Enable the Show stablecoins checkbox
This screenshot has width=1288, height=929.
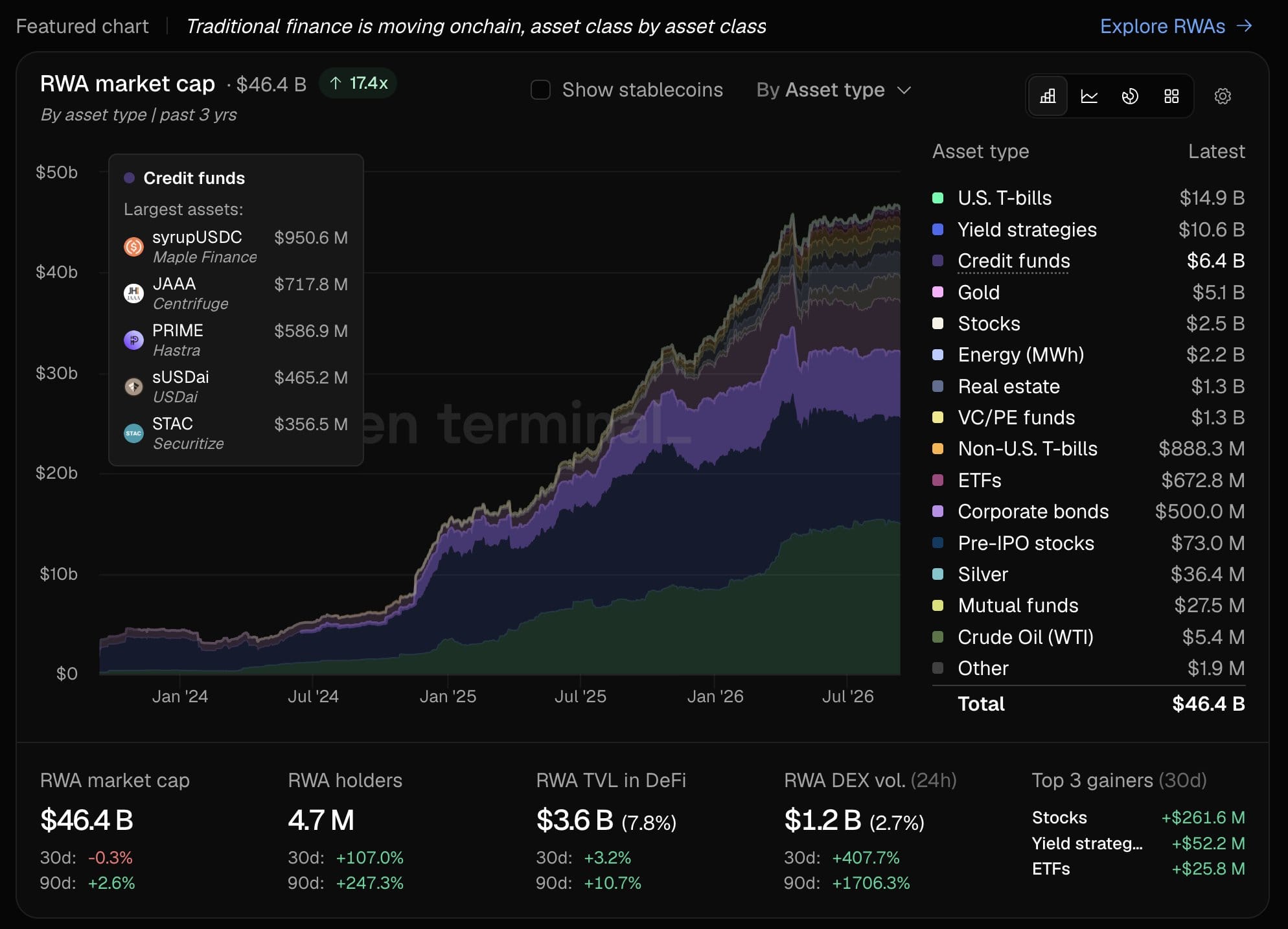(x=540, y=90)
